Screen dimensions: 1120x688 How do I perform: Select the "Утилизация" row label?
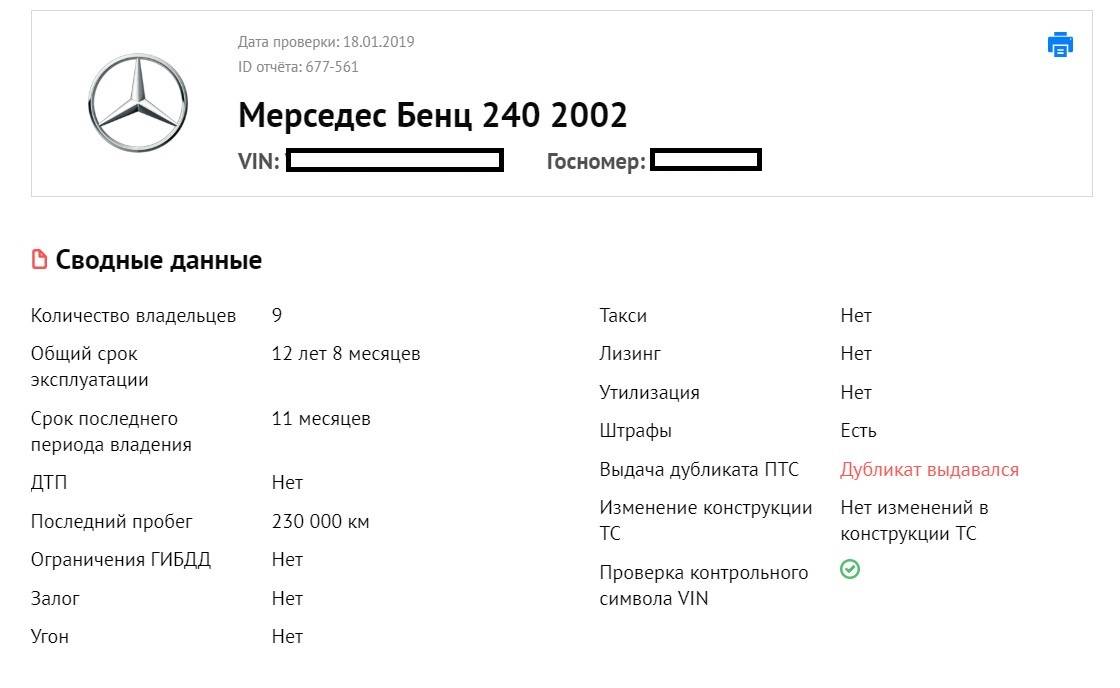point(649,392)
